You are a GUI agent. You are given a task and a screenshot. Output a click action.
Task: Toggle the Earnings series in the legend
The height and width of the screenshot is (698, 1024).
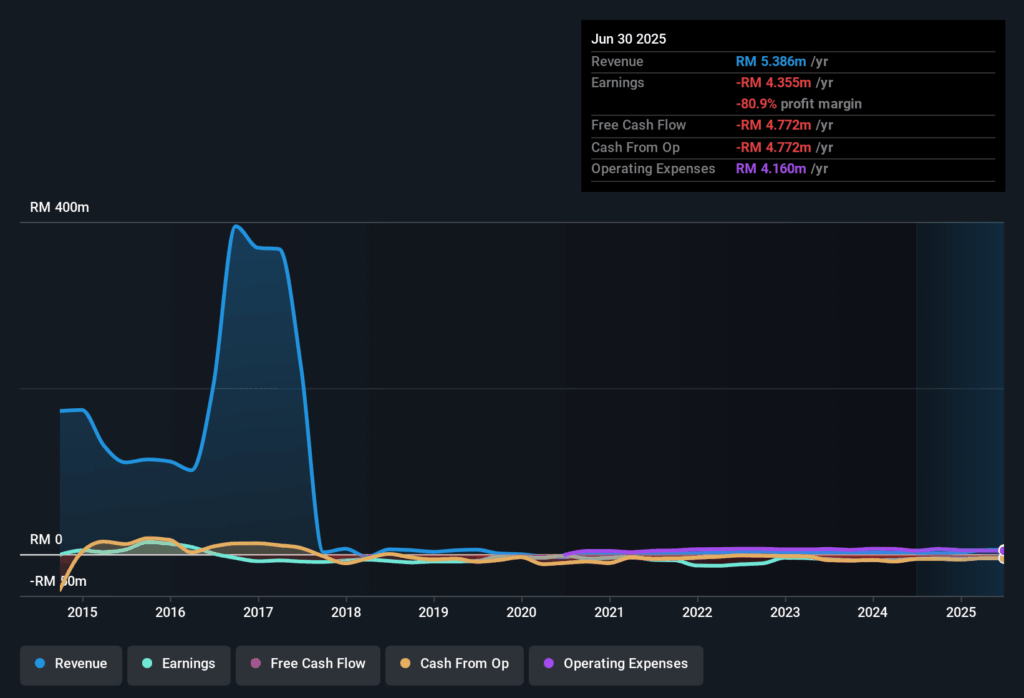tap(179, 664)
